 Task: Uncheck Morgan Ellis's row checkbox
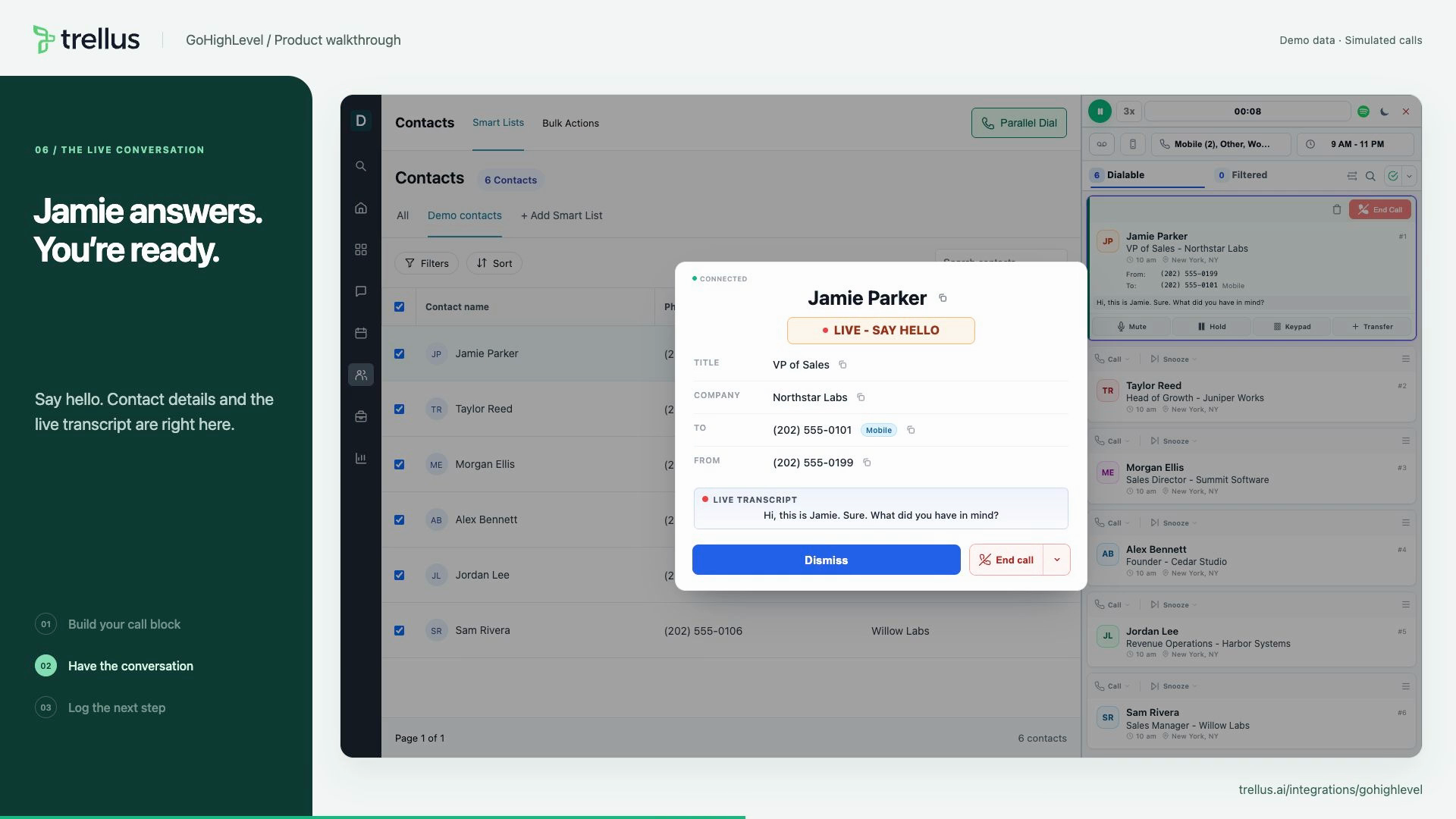click(x=399, y=464)
